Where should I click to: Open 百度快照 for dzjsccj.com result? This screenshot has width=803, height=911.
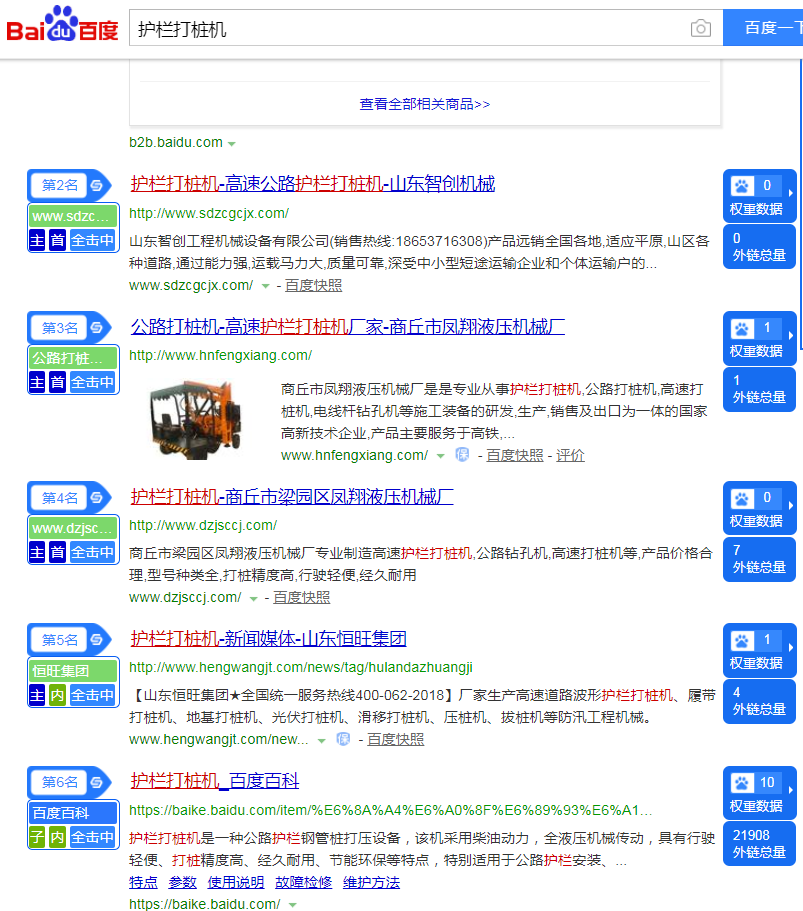coord(302,597)
